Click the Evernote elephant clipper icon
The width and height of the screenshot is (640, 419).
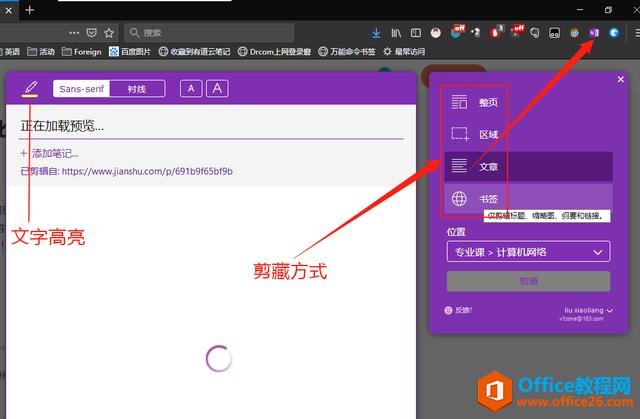(535, 33)
